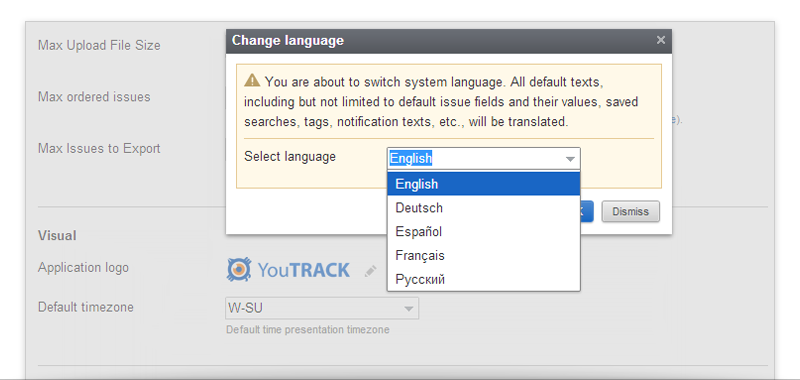Click the partially hidden blue OK button
This screenshot has width=800, height=380.
(x=587, y=212)
